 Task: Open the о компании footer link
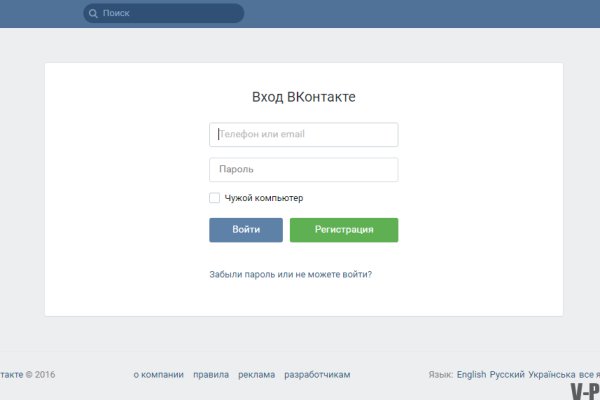click(x=158, y=374)
